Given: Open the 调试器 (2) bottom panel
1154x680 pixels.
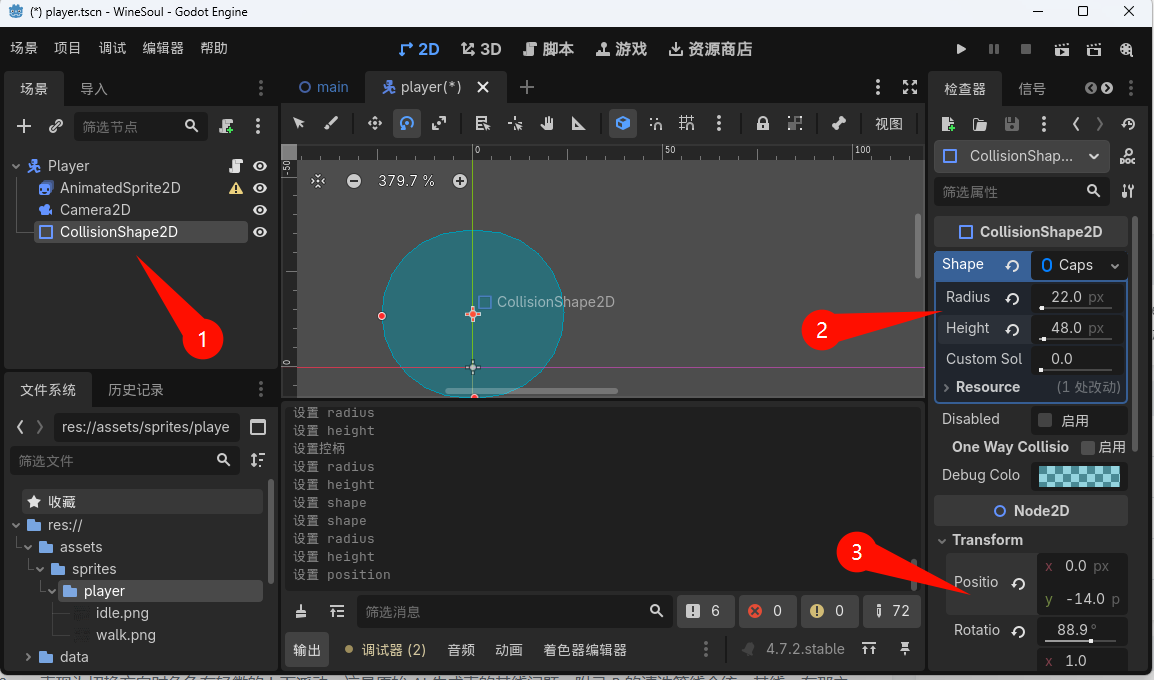Looking at the screenshot, I should coord(385,650).
